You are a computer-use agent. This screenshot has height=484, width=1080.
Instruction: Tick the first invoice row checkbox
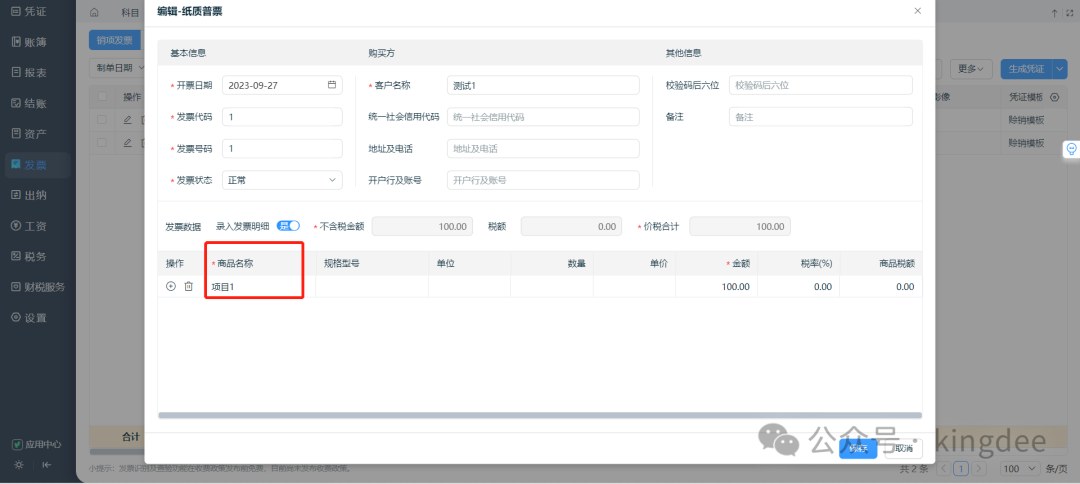point(102,120)
